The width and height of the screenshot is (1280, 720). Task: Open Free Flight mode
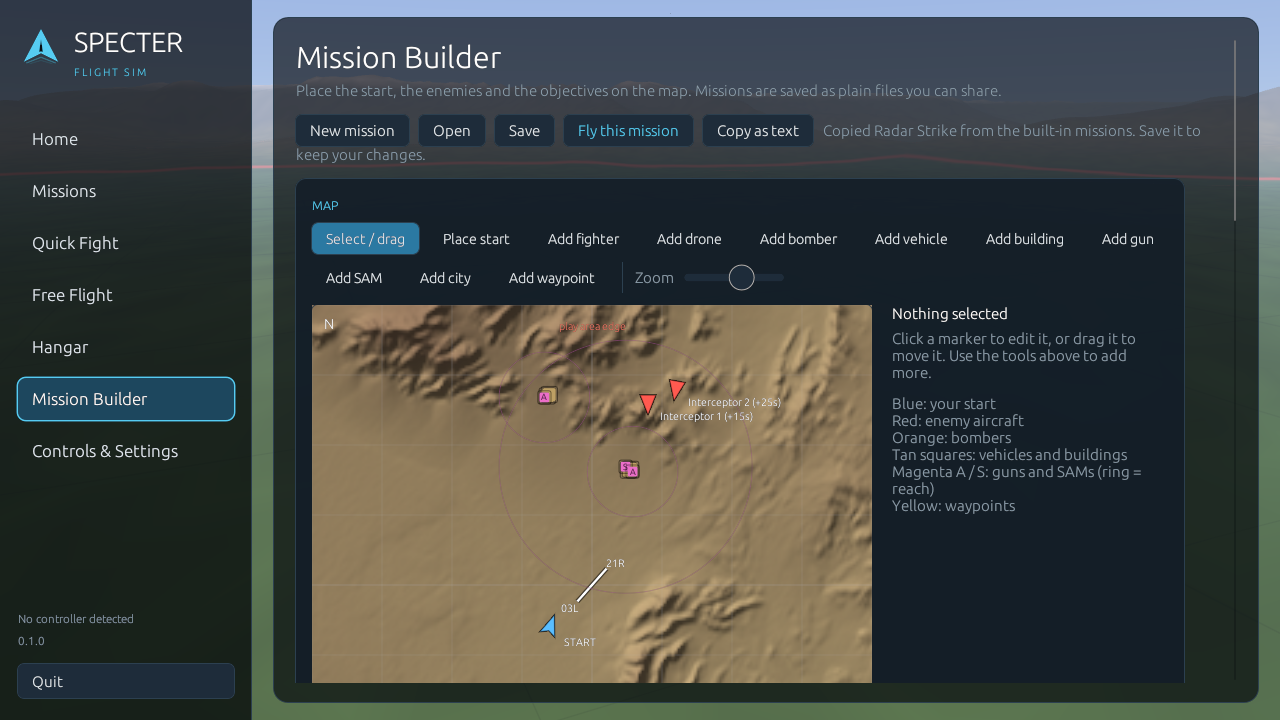click(126, 295)
